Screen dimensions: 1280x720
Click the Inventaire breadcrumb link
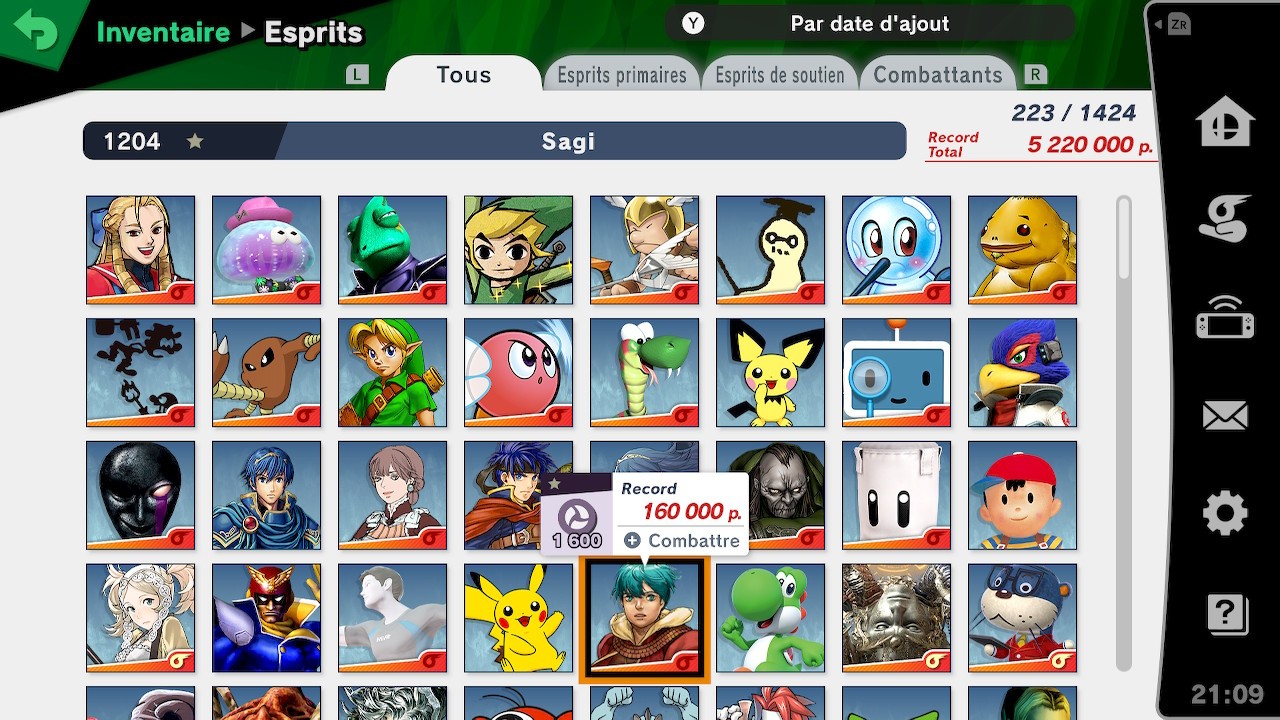point(163,32)
